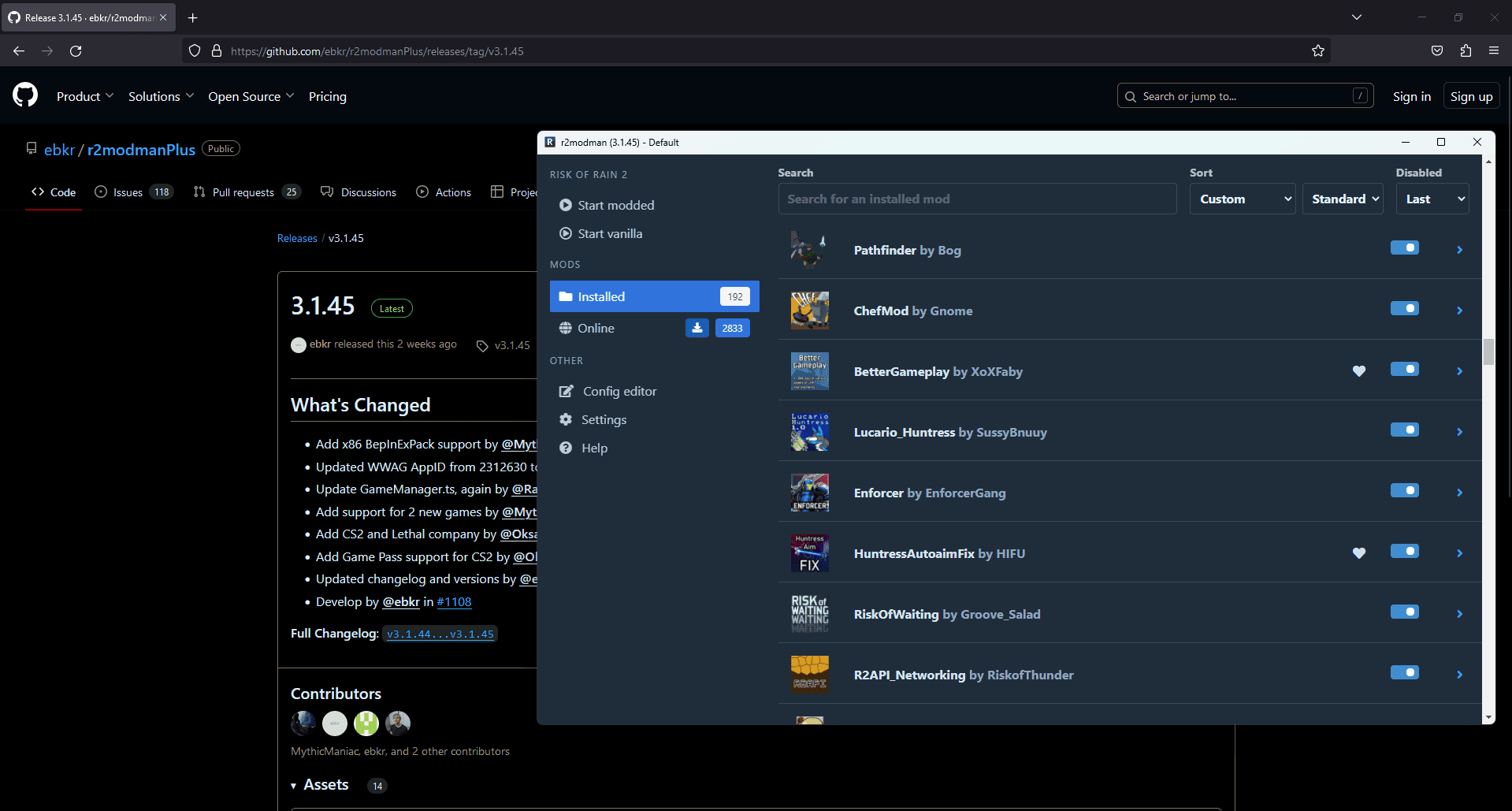
Task: Go back in browser history
Action: [x=19, y=50]
